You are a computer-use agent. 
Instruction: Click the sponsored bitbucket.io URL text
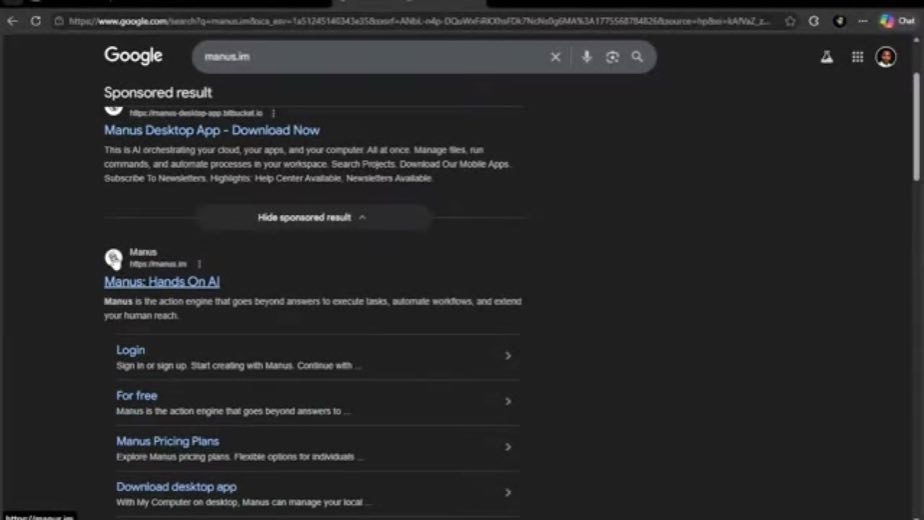click(x=196, y=113)
